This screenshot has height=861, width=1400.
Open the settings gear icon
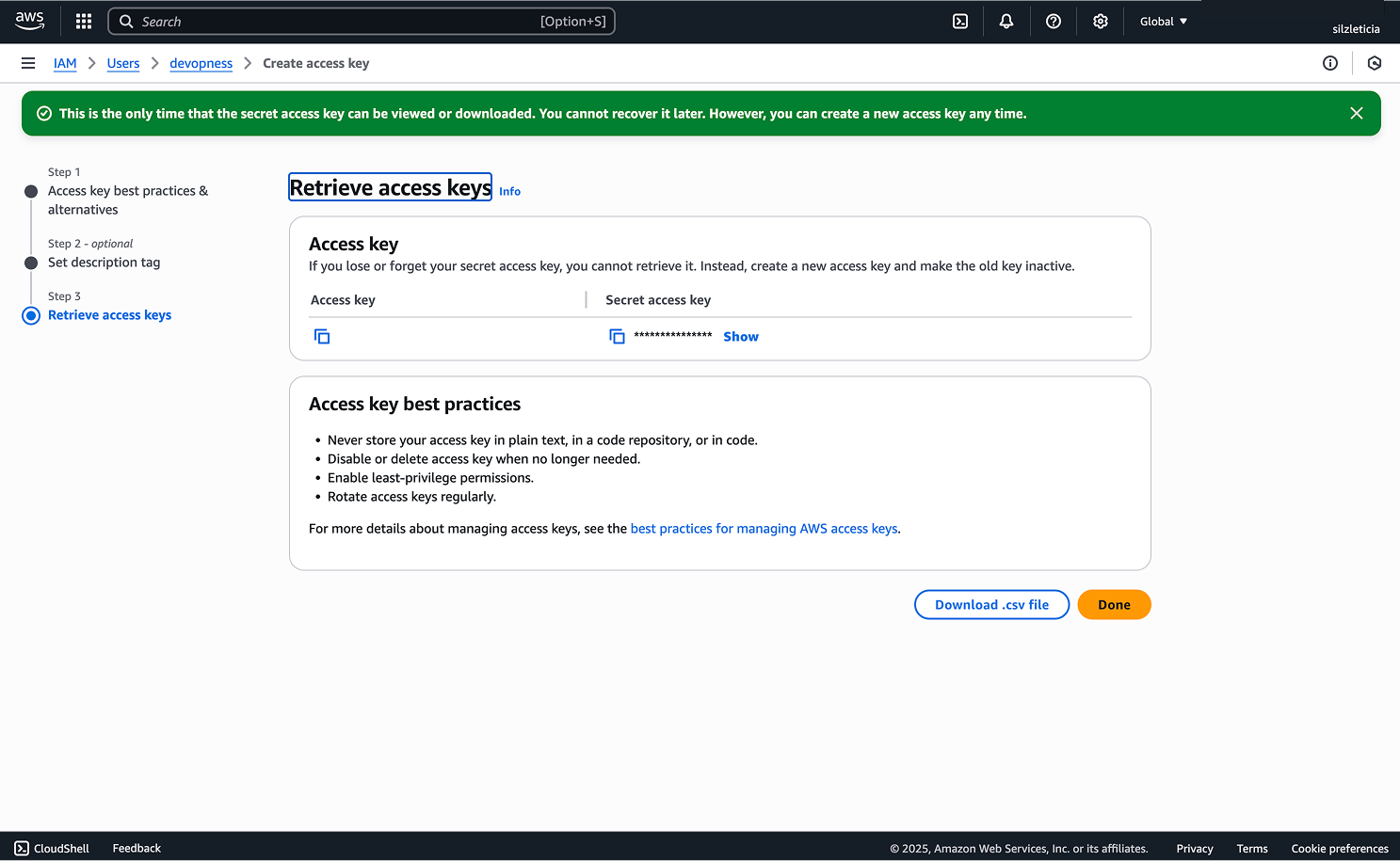pos(1100,21)
